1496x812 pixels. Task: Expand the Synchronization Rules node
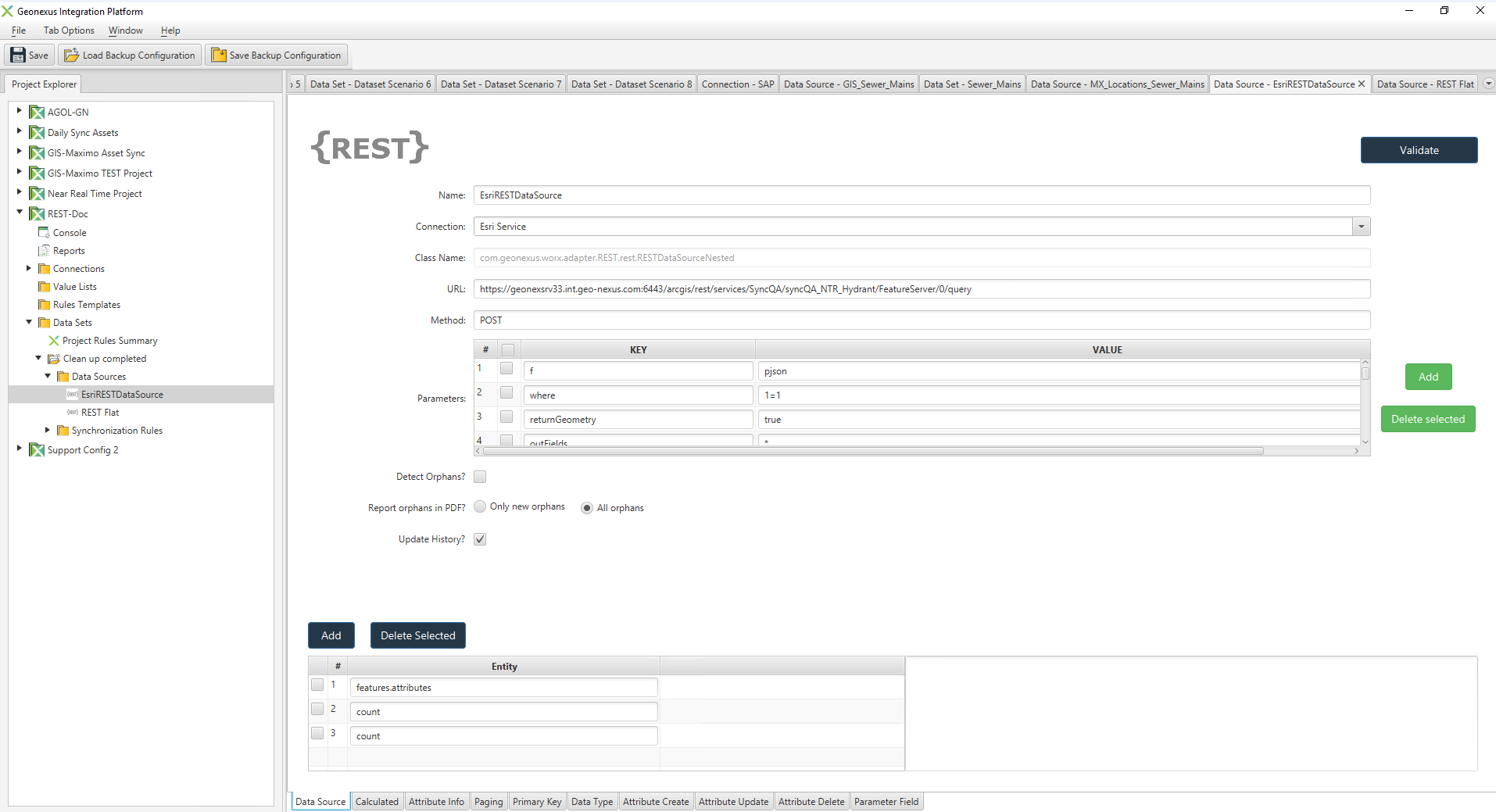[x=48, y=430]
